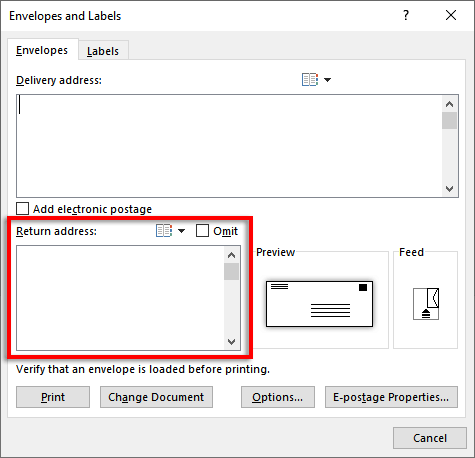
Task: Open envelope Options button
Action: pyautogui.click(x=278, y=397)
